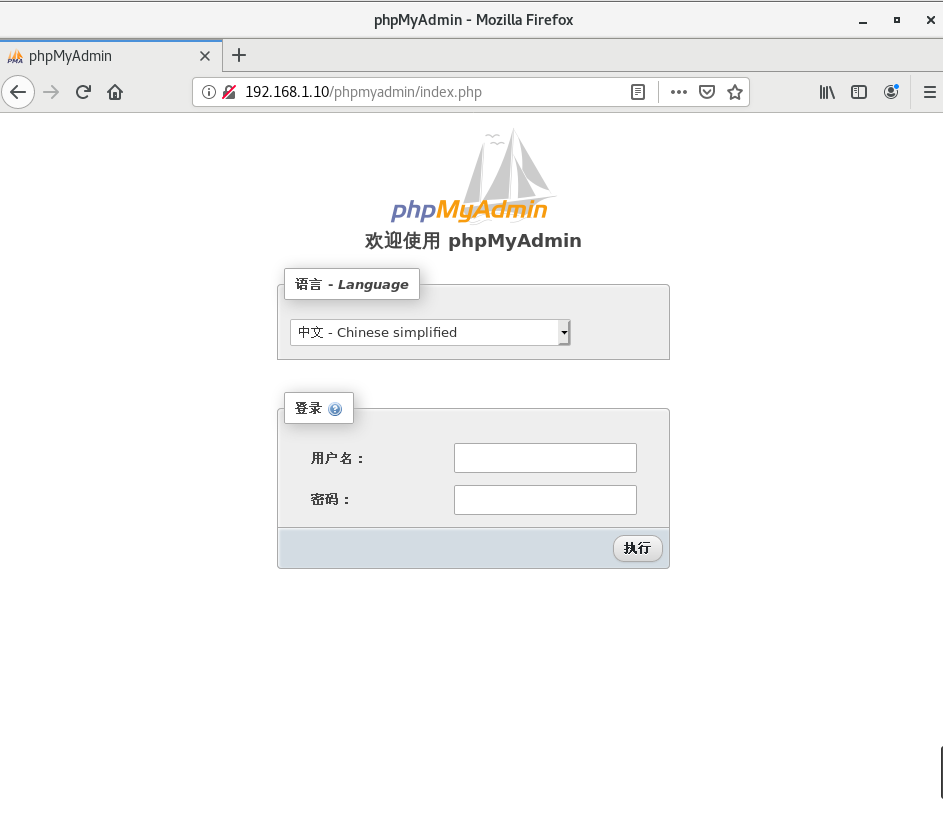
Task: Click the 密码 label
Action: (330, 500)
